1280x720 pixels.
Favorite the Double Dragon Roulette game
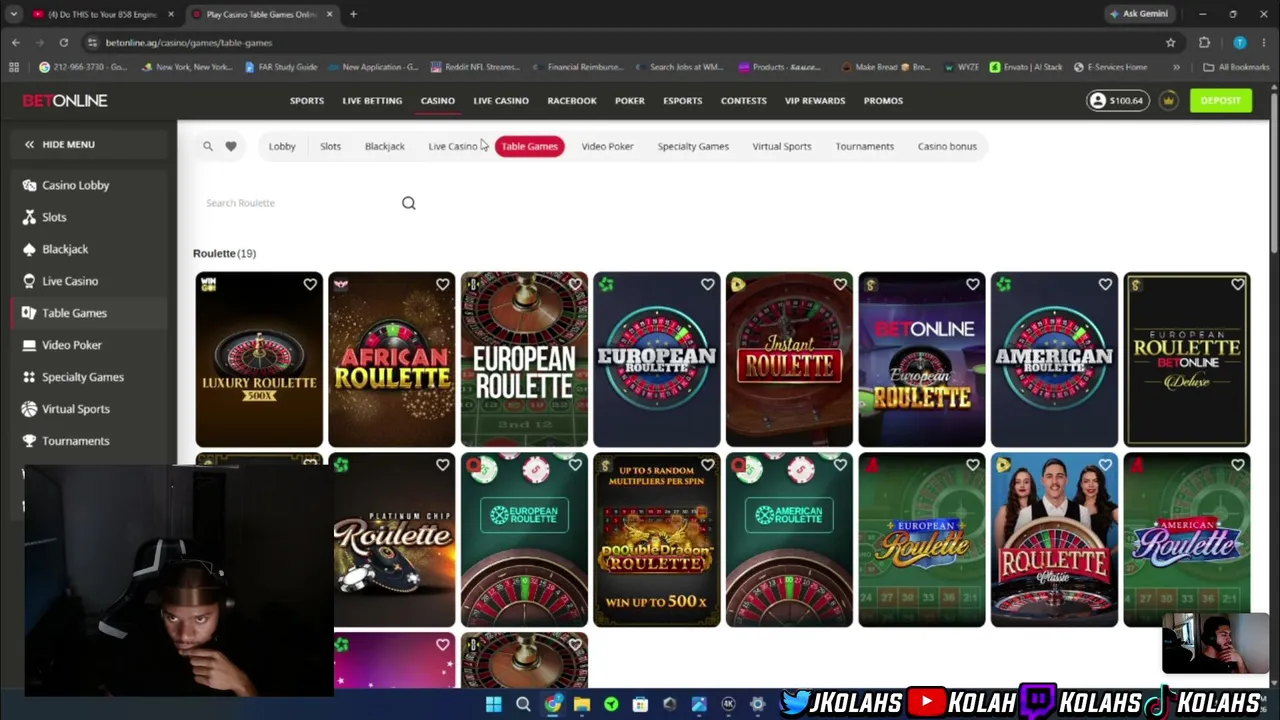click(707, 465)
